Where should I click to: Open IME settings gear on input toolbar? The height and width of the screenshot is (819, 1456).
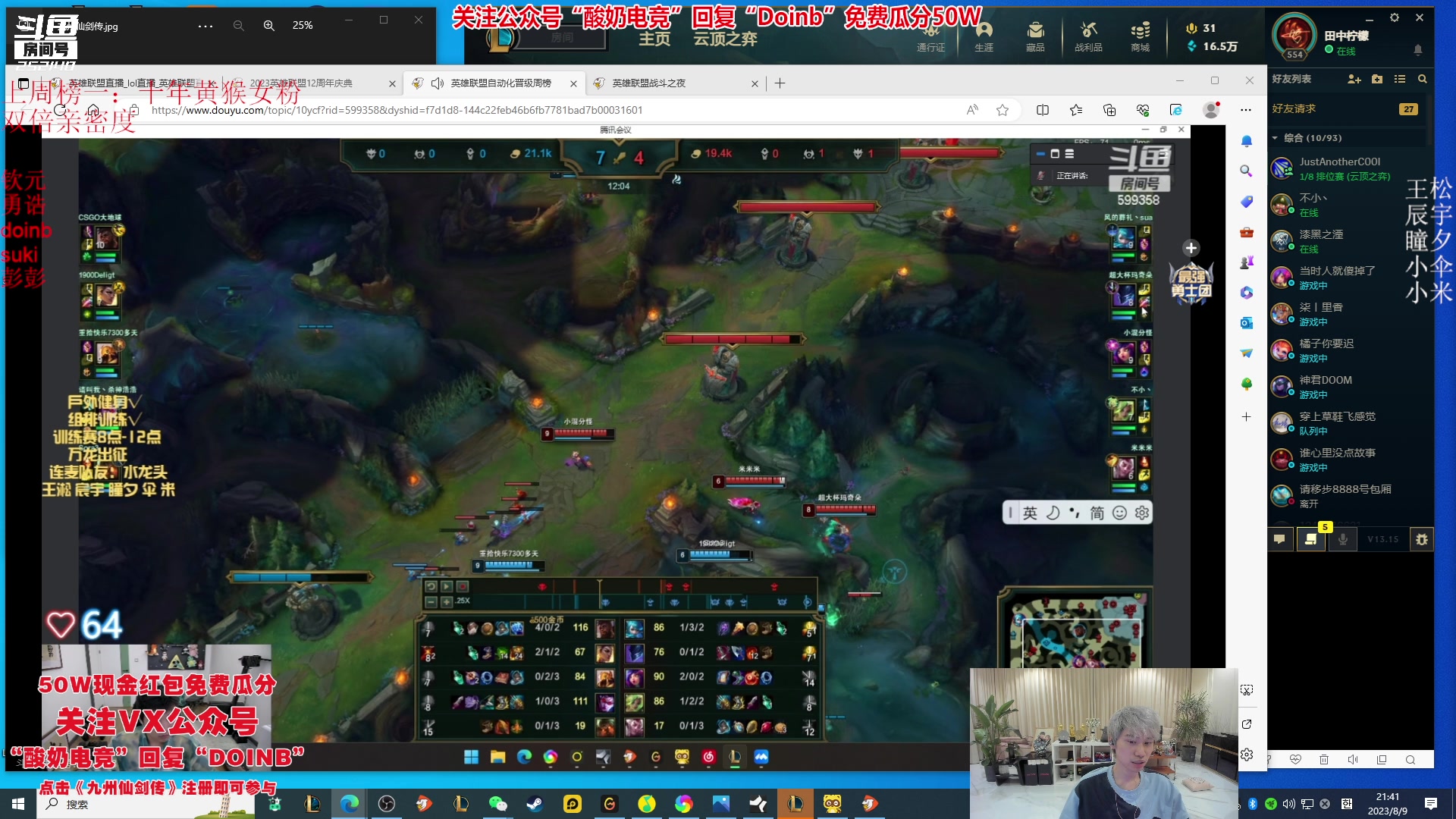(1142, 513)
